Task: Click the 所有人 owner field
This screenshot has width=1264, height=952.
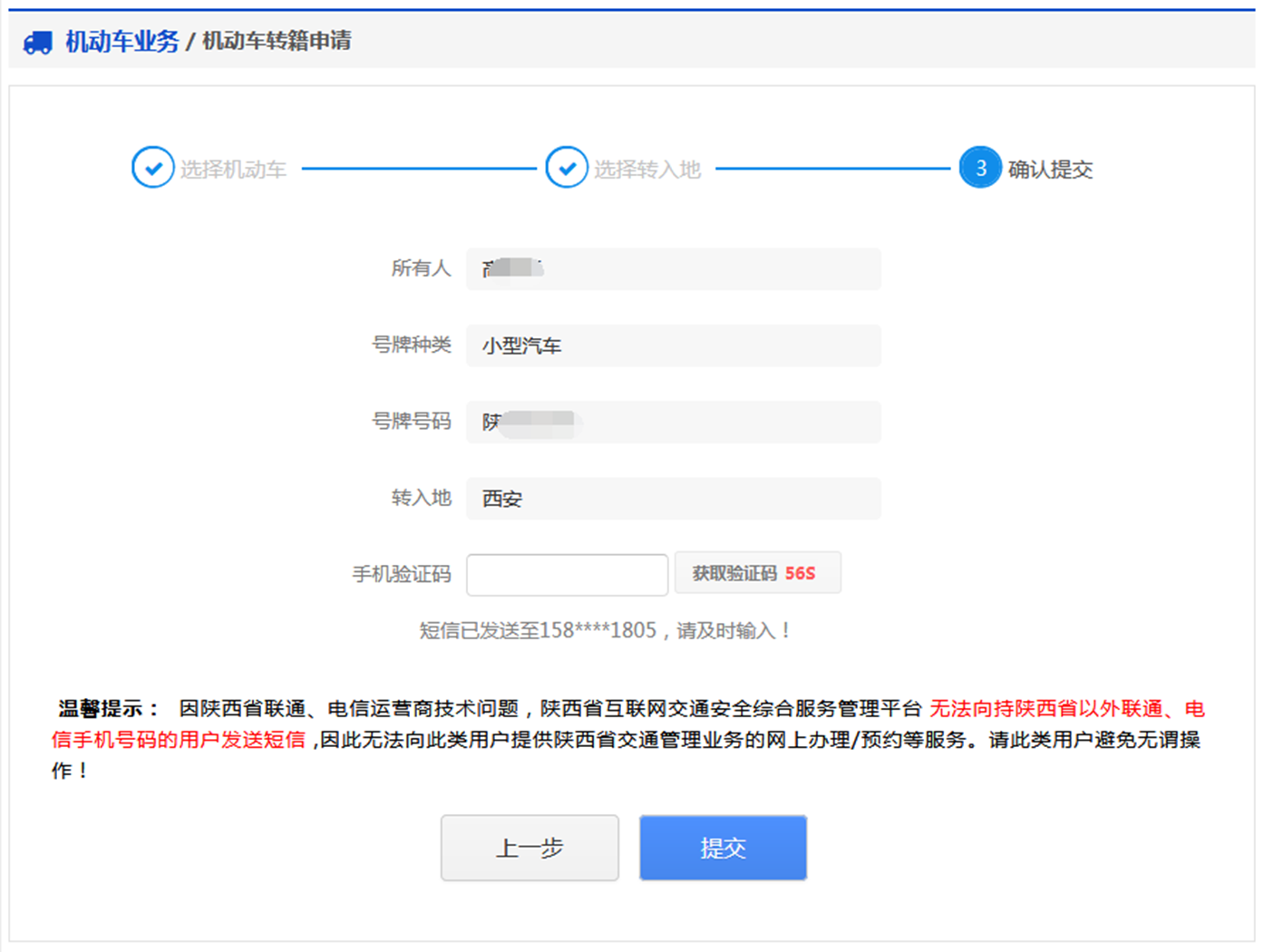Action: point(673,269)
